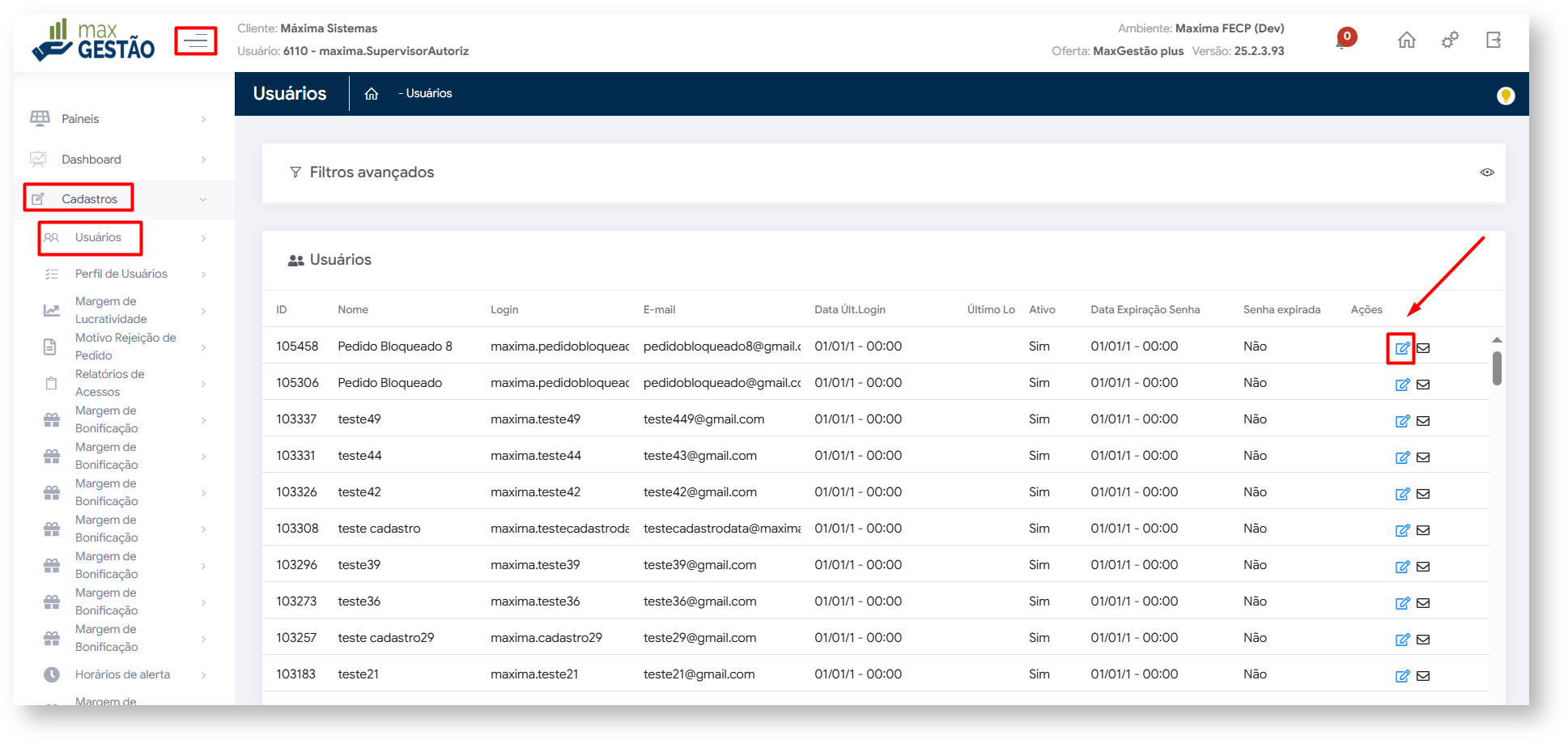
Task: Send email to user teste49
Action: (x=1423, y=421)
